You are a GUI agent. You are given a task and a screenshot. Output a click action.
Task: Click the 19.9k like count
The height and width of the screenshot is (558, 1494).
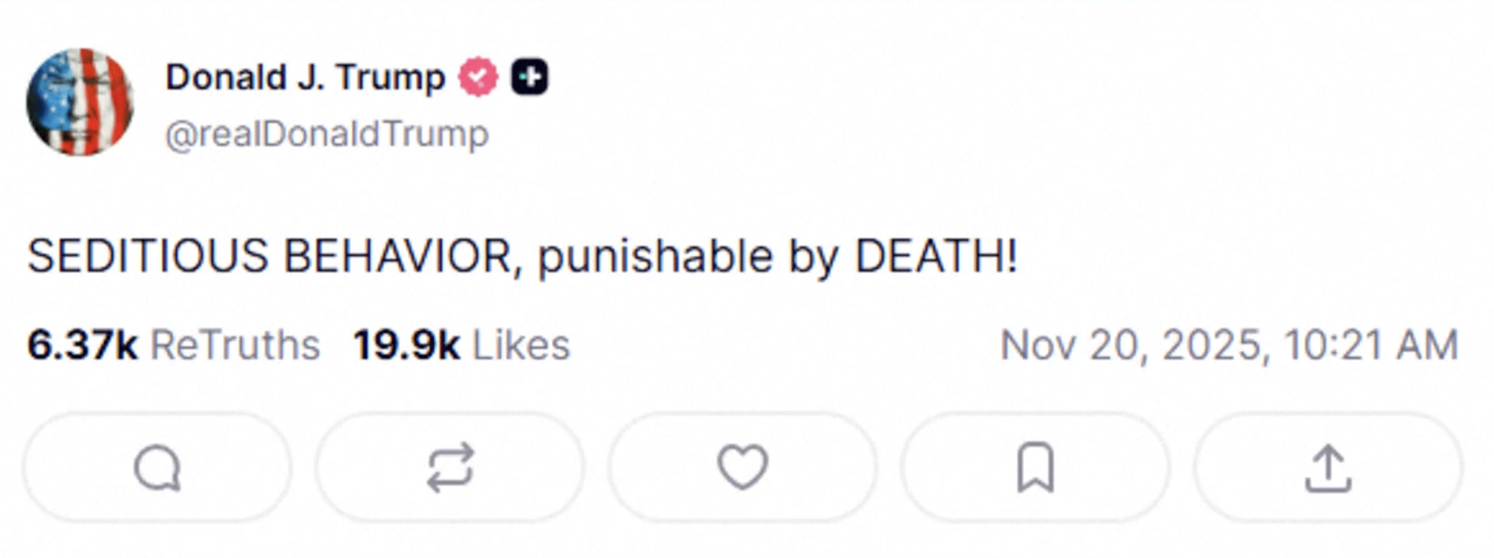(406, 345)
